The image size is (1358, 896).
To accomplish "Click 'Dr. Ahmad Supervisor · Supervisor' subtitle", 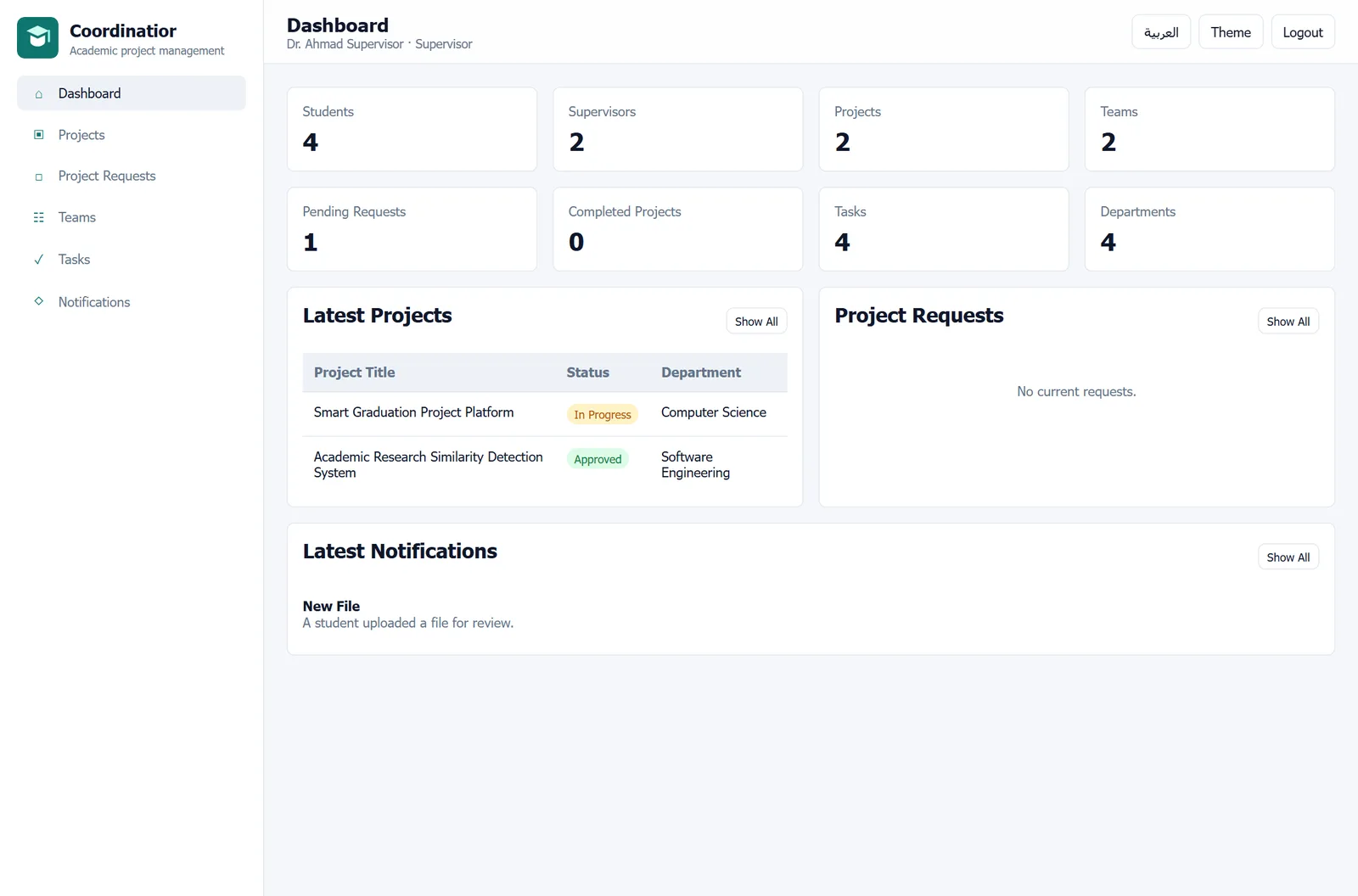I will coord(379,44).
